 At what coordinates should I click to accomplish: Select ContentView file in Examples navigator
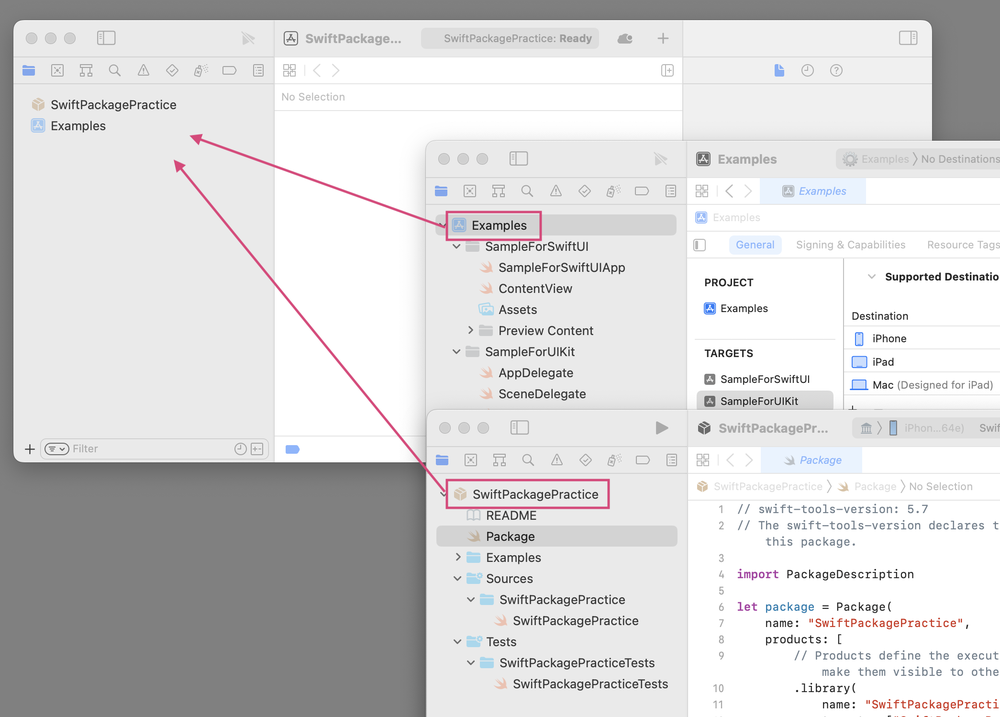(x=535, y=289)
